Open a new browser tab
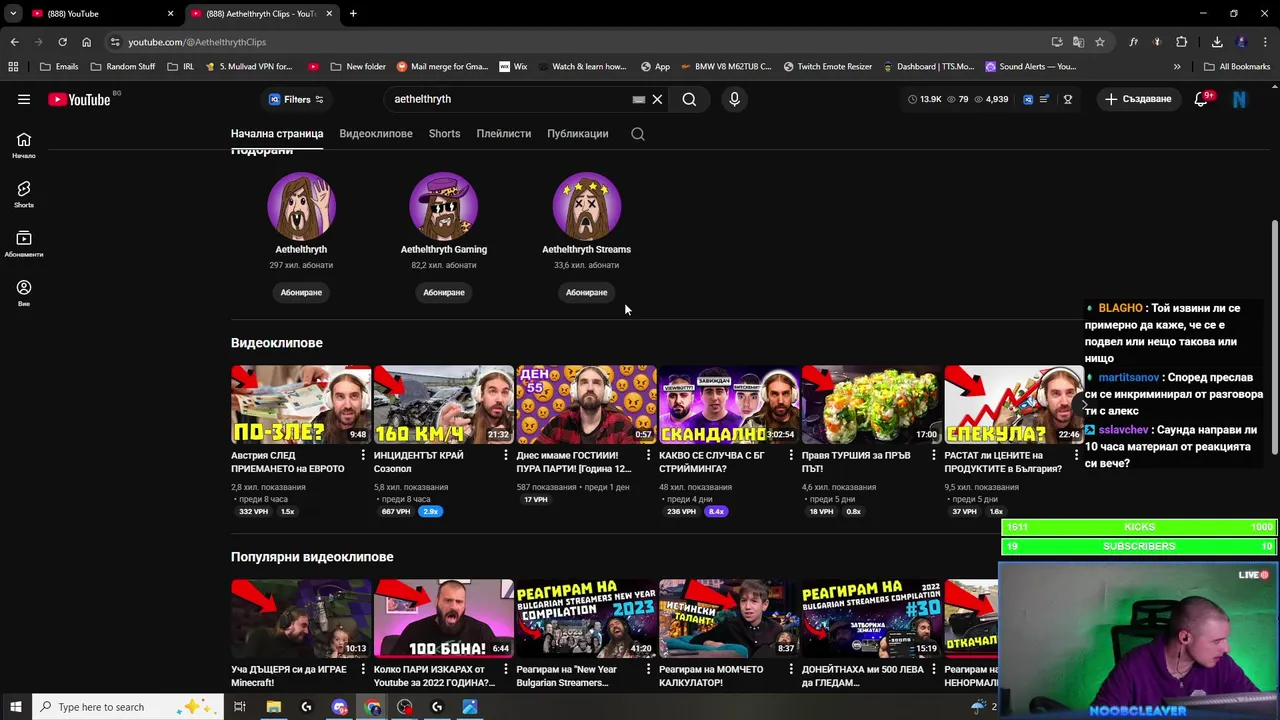 click(x=353, y=13)
